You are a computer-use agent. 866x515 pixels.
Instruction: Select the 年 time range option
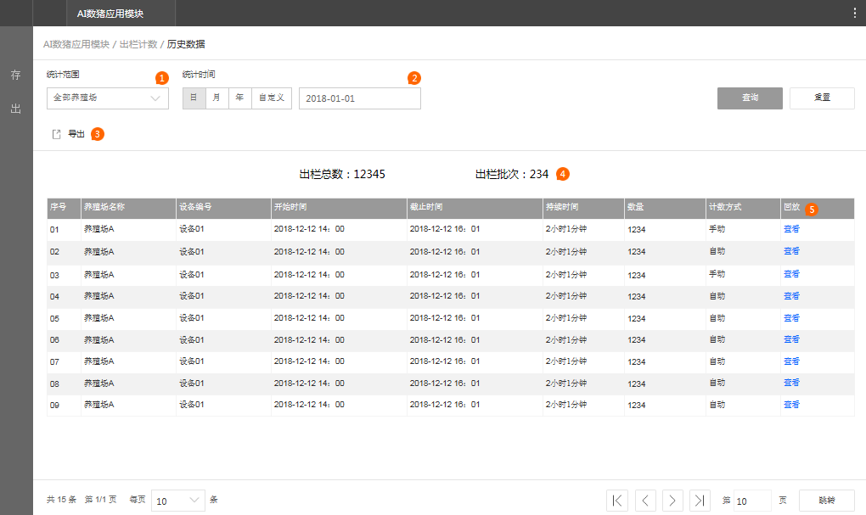pyautogui.click(x=239, y=98)
